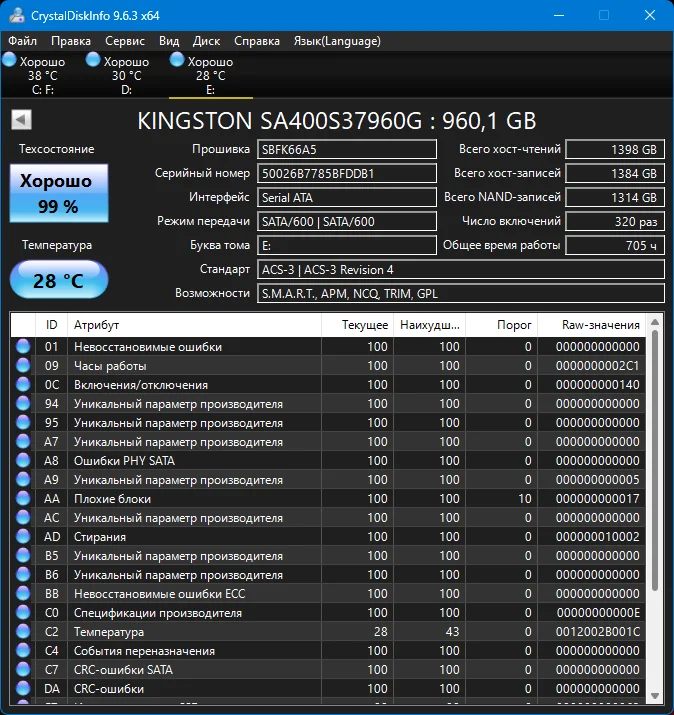Click the Текущее column header
This screenshot has height=715, width=674.
tap(358, 325)
